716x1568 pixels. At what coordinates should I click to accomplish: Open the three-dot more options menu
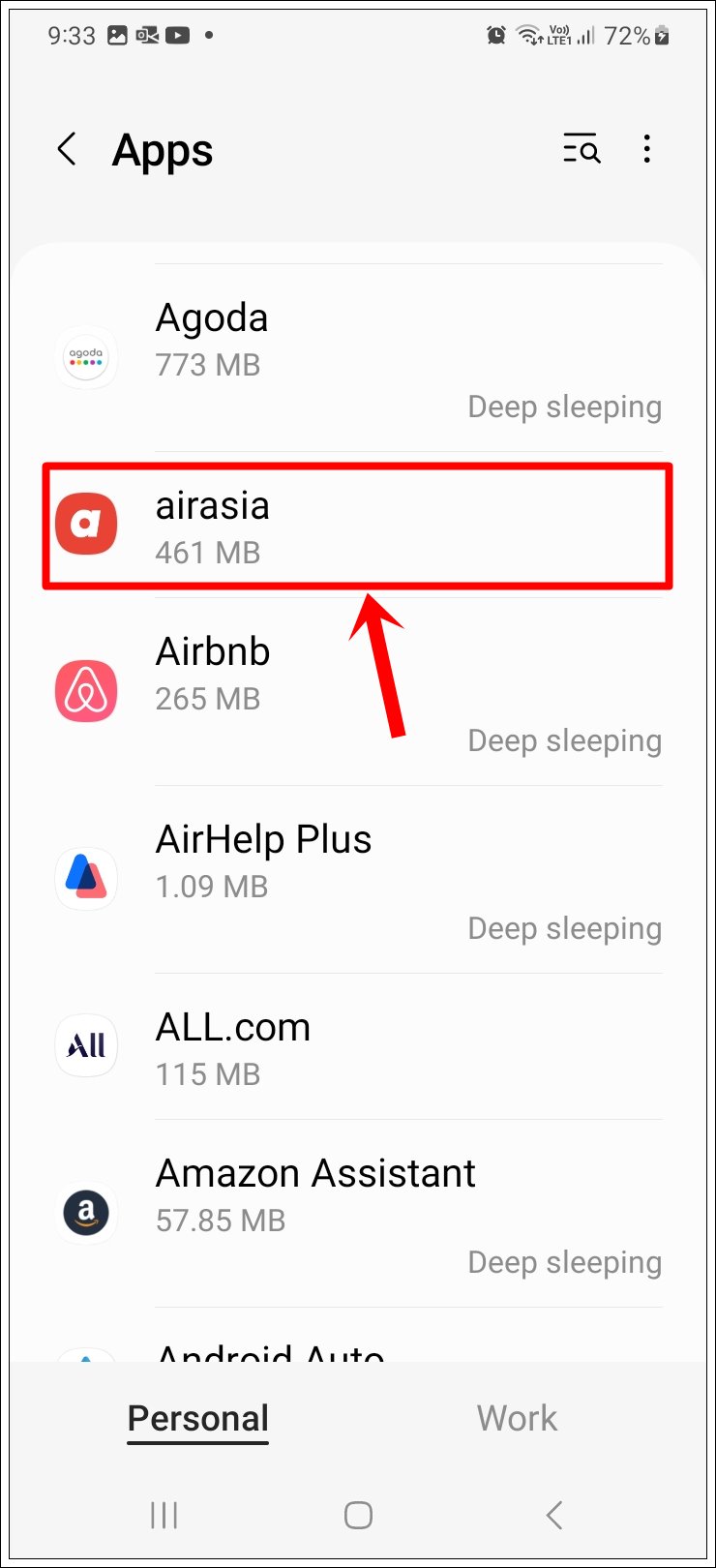[646, 150]
